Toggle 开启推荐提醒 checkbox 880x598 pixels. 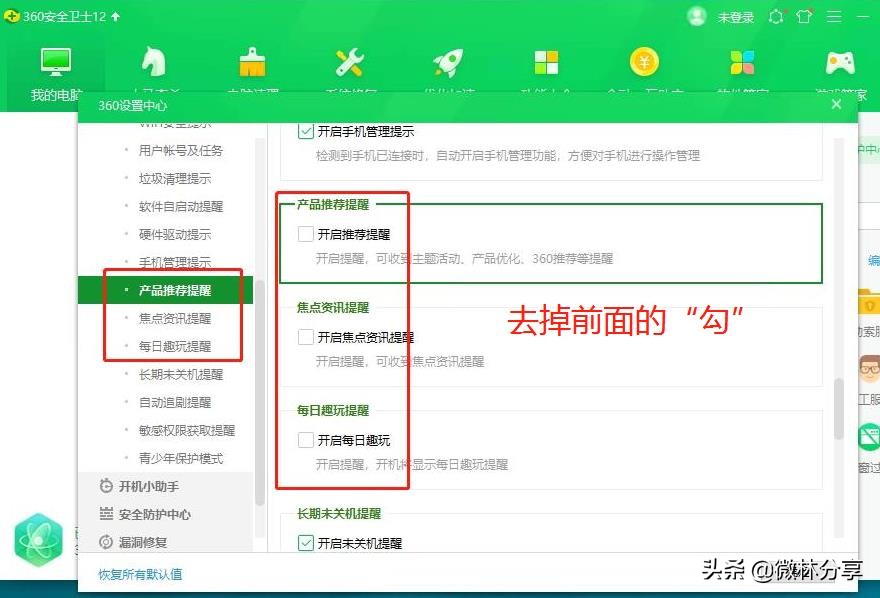pos(306,234)
